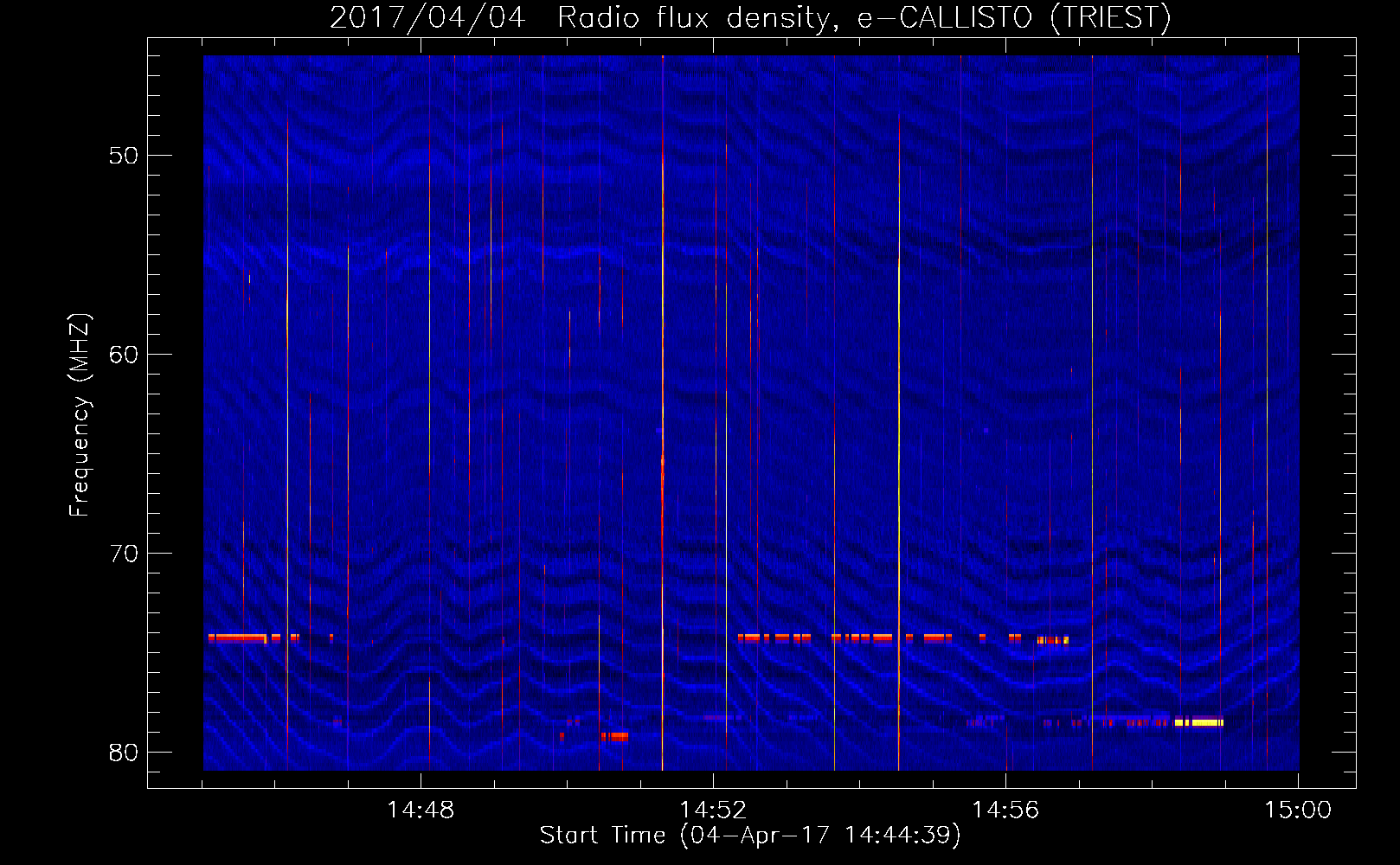Click the Frequency (MHZ) axis title

80,415
